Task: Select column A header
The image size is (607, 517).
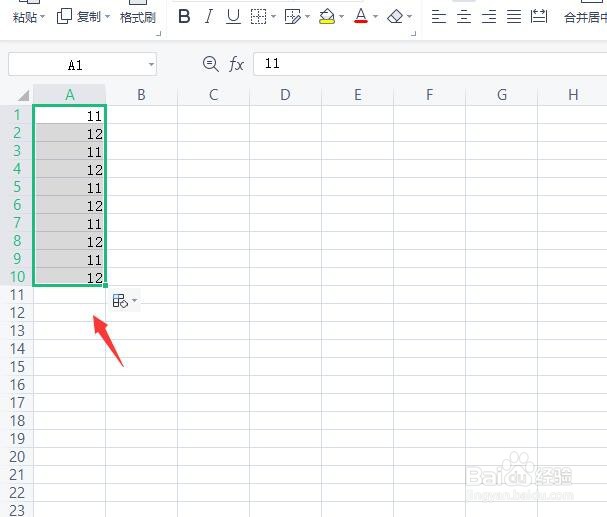Action: (70, 95)
